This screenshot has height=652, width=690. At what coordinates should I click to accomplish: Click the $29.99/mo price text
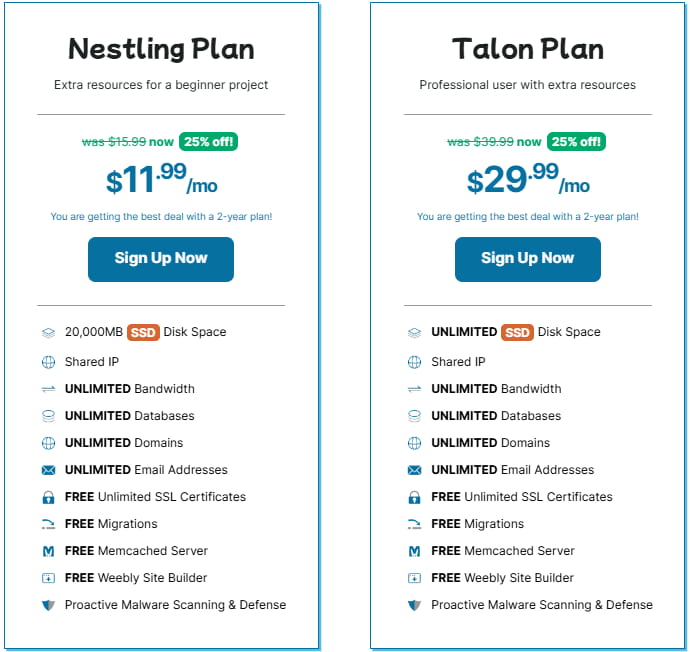pyautogui.click(x=527, y=180)
